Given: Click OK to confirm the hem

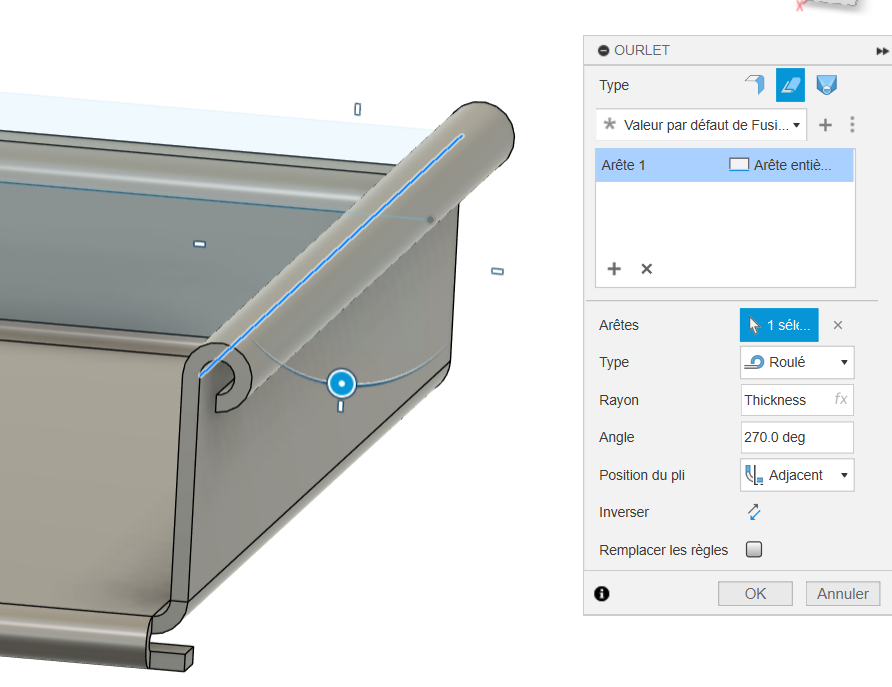Looking at the screenshot, I should (755, 594).
